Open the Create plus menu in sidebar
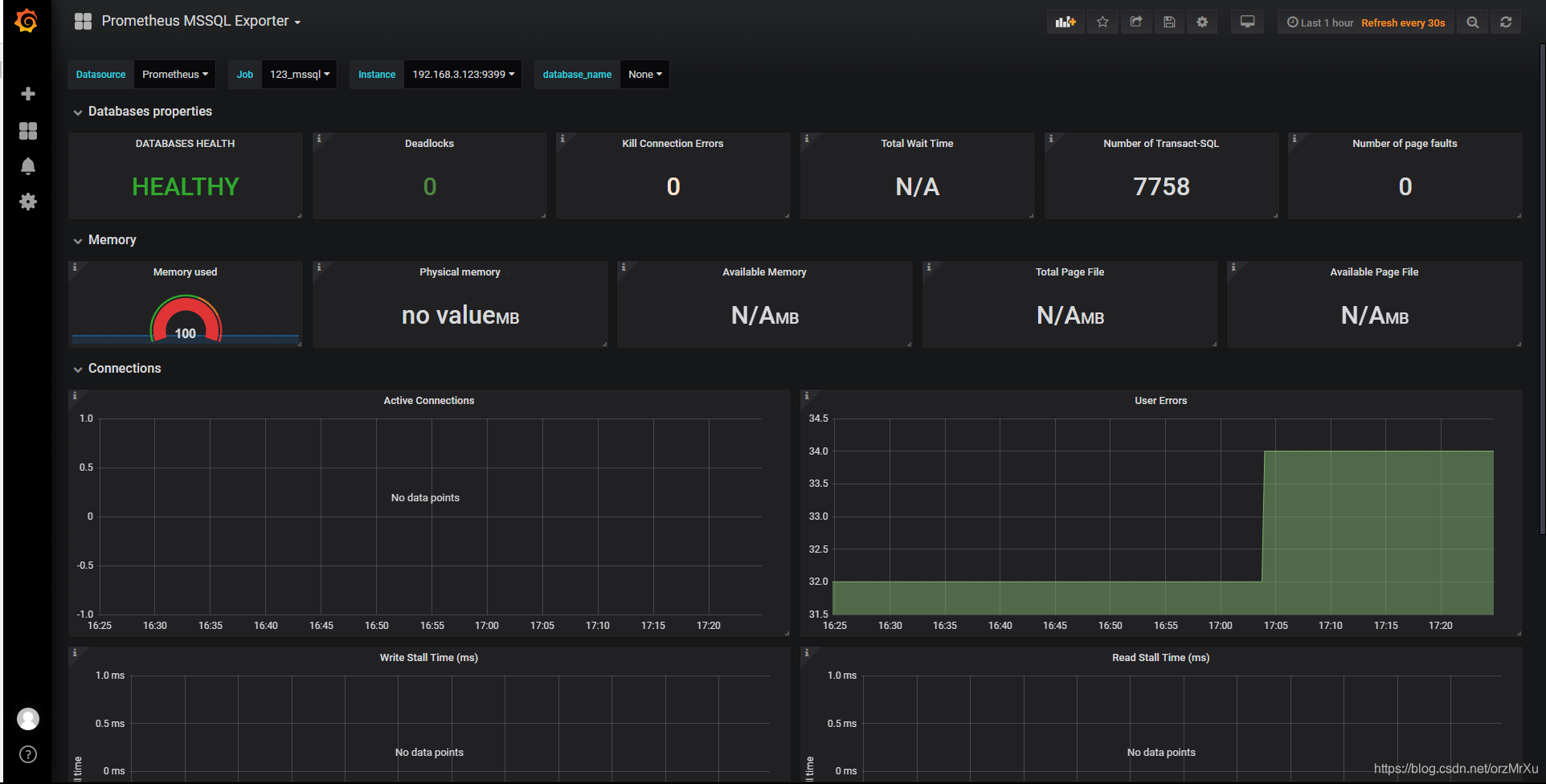Viewport: 1546px width, 784px height. pyautogui.click(x=28, y=94)
